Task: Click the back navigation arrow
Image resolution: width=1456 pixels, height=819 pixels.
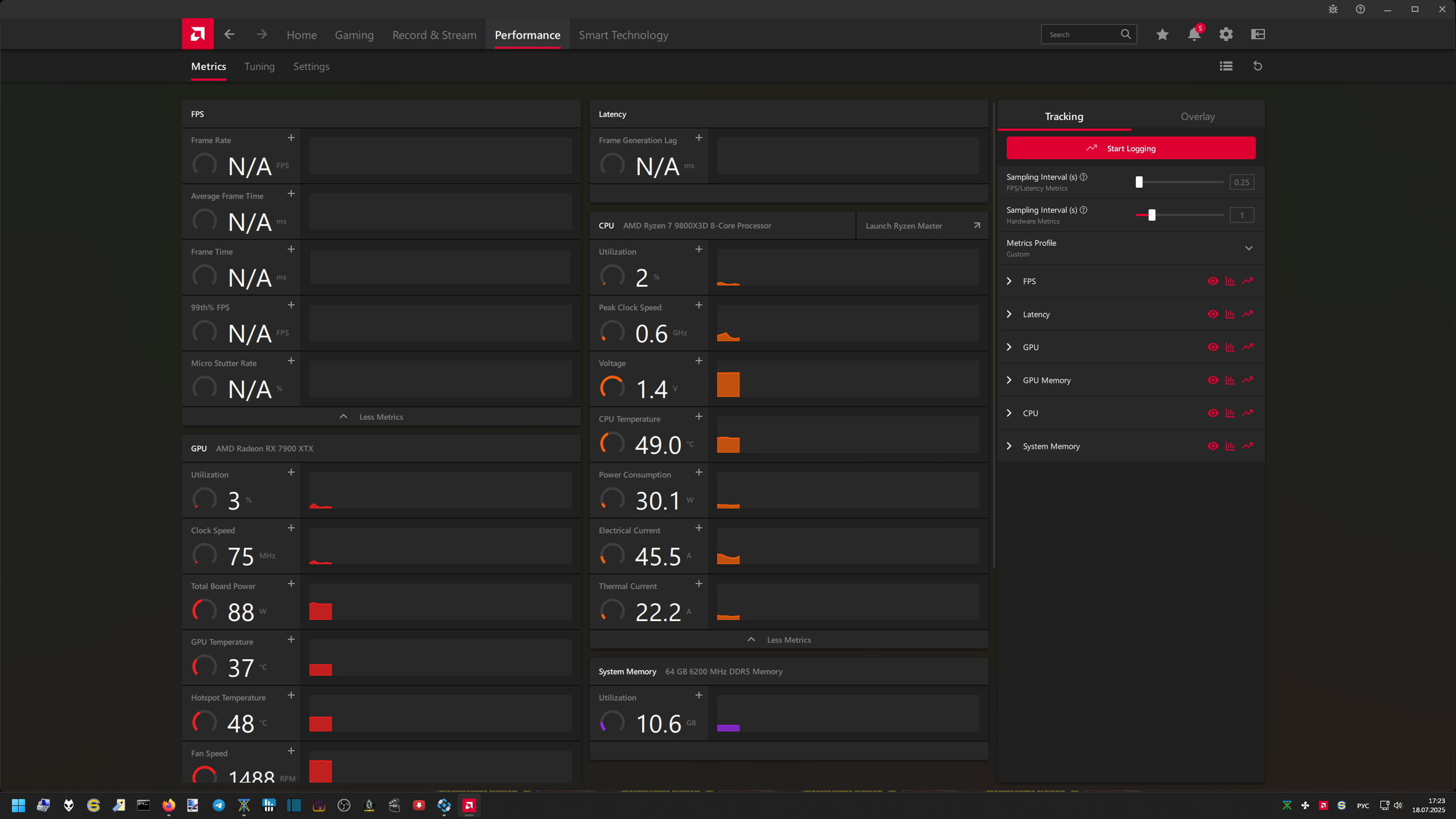Action: coord(229,35)
